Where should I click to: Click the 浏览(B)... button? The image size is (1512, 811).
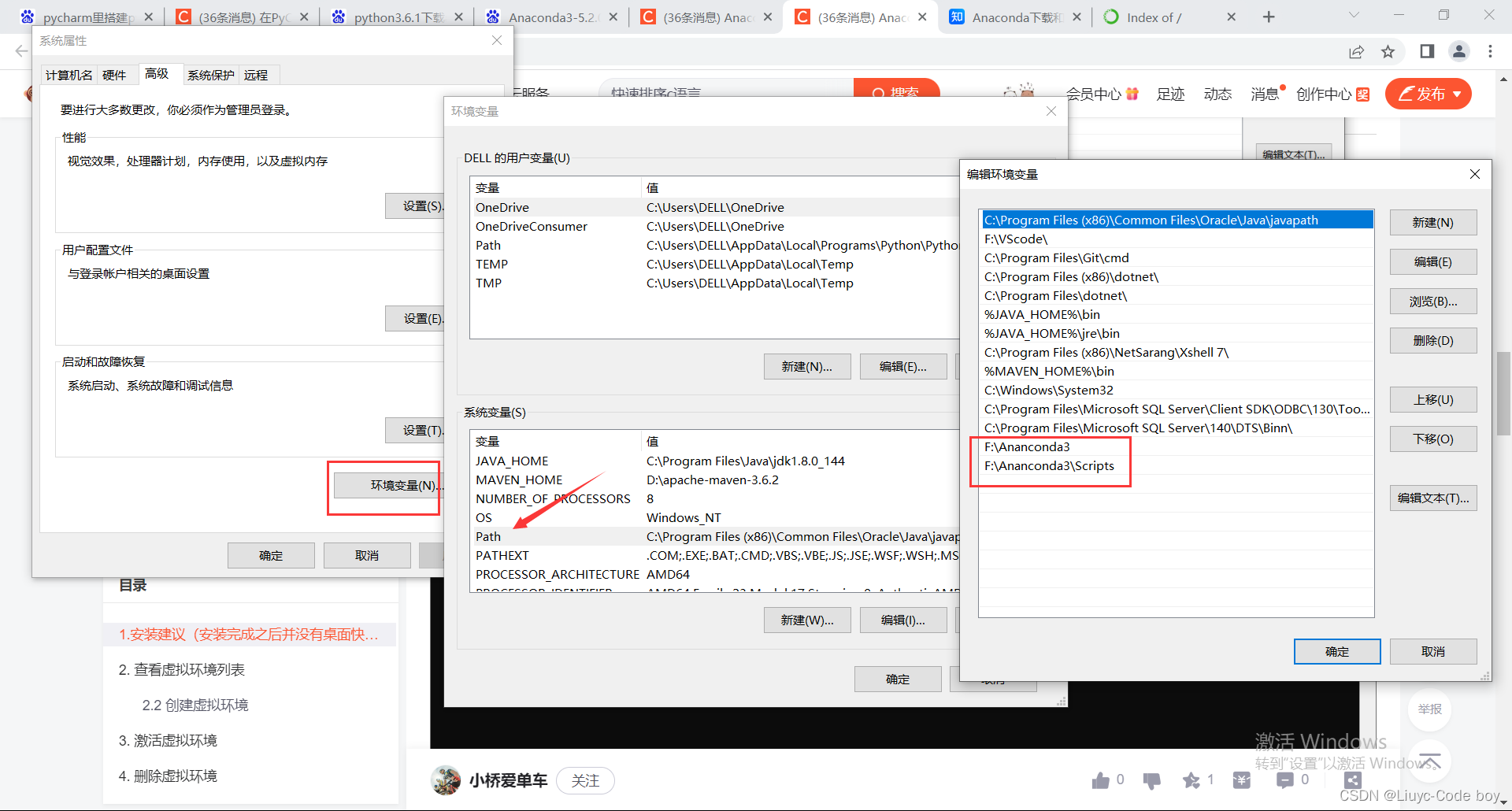tap(1432, 302)
